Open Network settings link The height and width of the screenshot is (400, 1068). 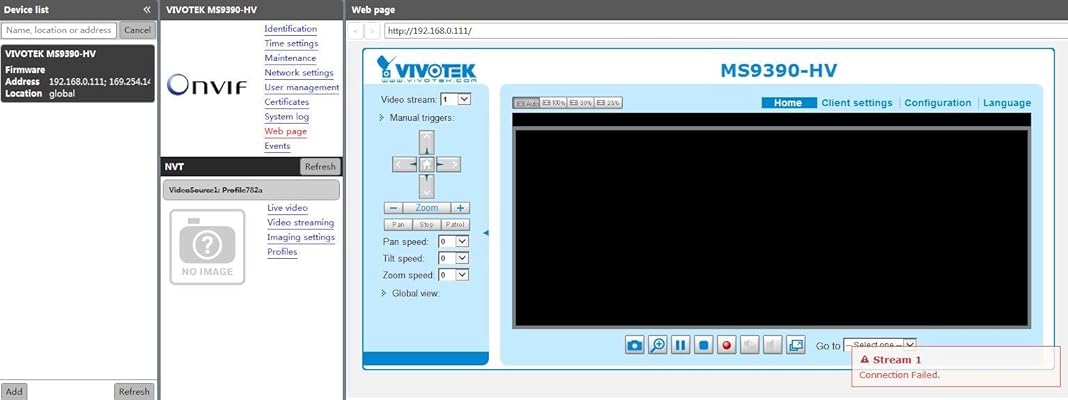click(299, 73)
